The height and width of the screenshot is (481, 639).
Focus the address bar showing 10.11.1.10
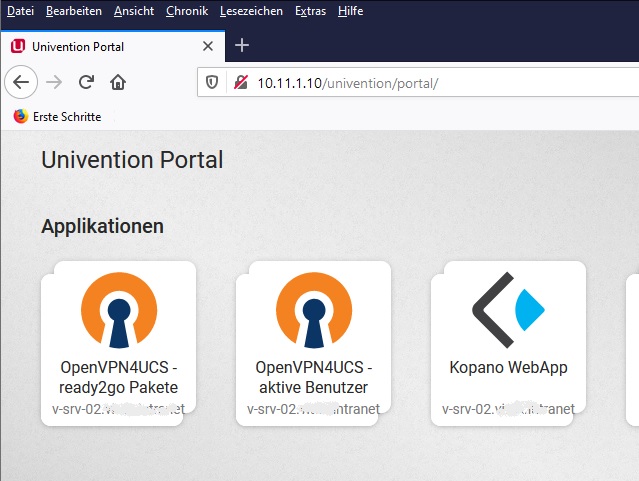(x=418, y=83)
